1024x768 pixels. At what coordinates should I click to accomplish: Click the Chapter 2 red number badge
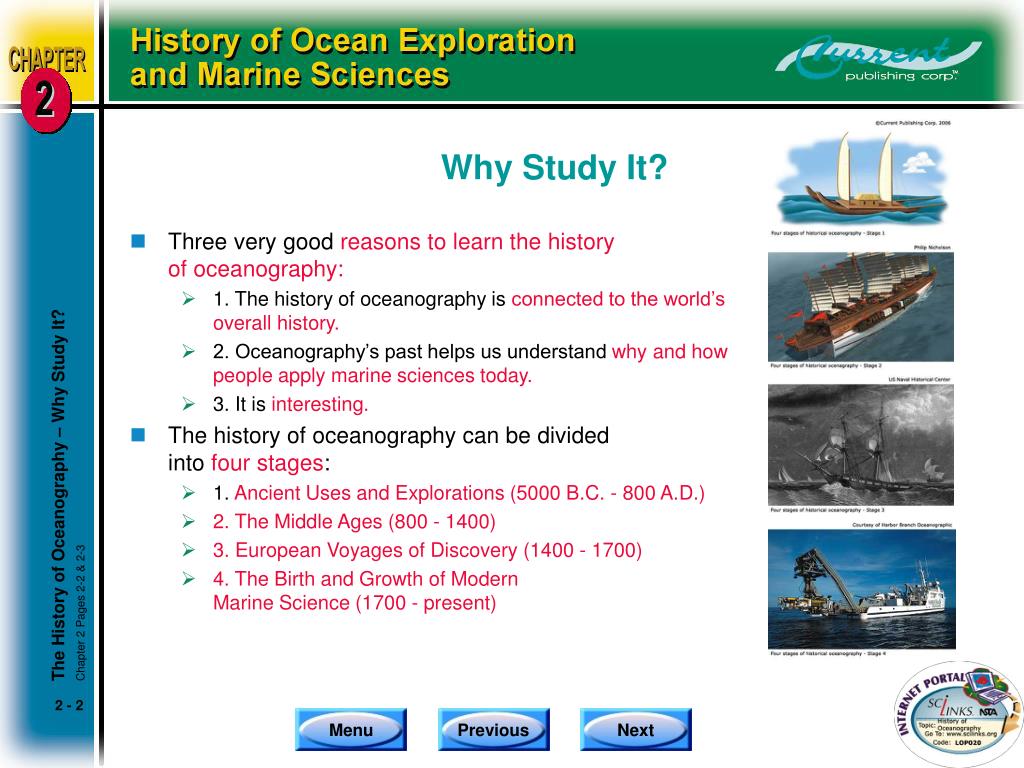[x=45, y=100]
